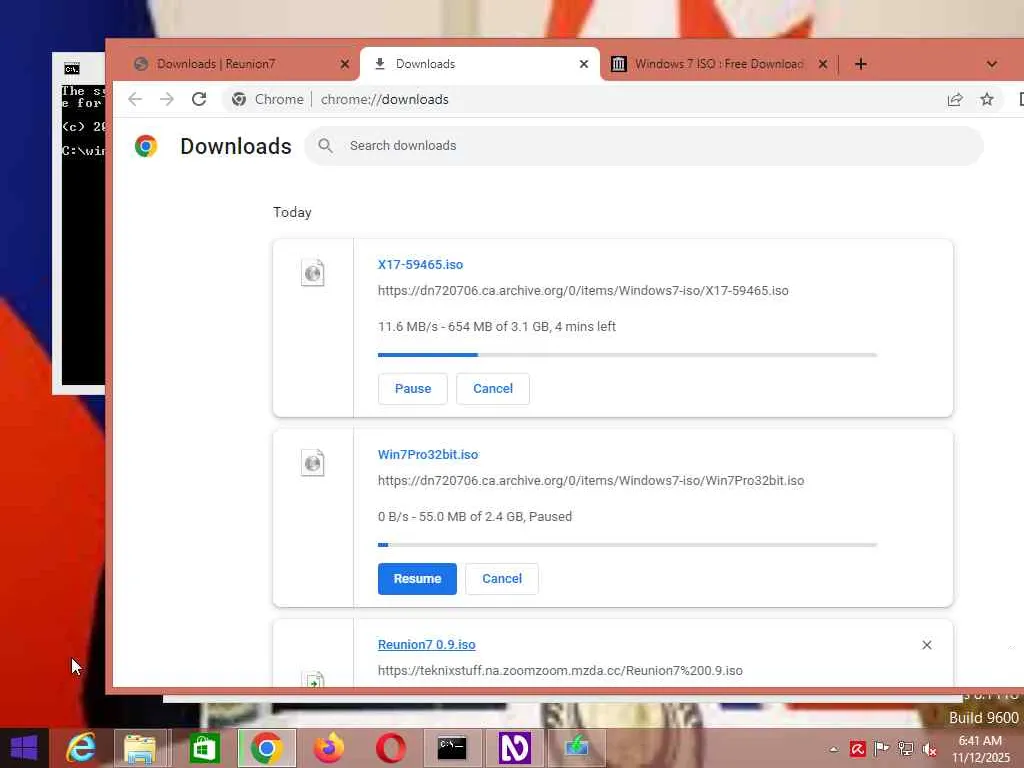
Task: Close the chrome Downloads tab
Action: tap(584, 64)
